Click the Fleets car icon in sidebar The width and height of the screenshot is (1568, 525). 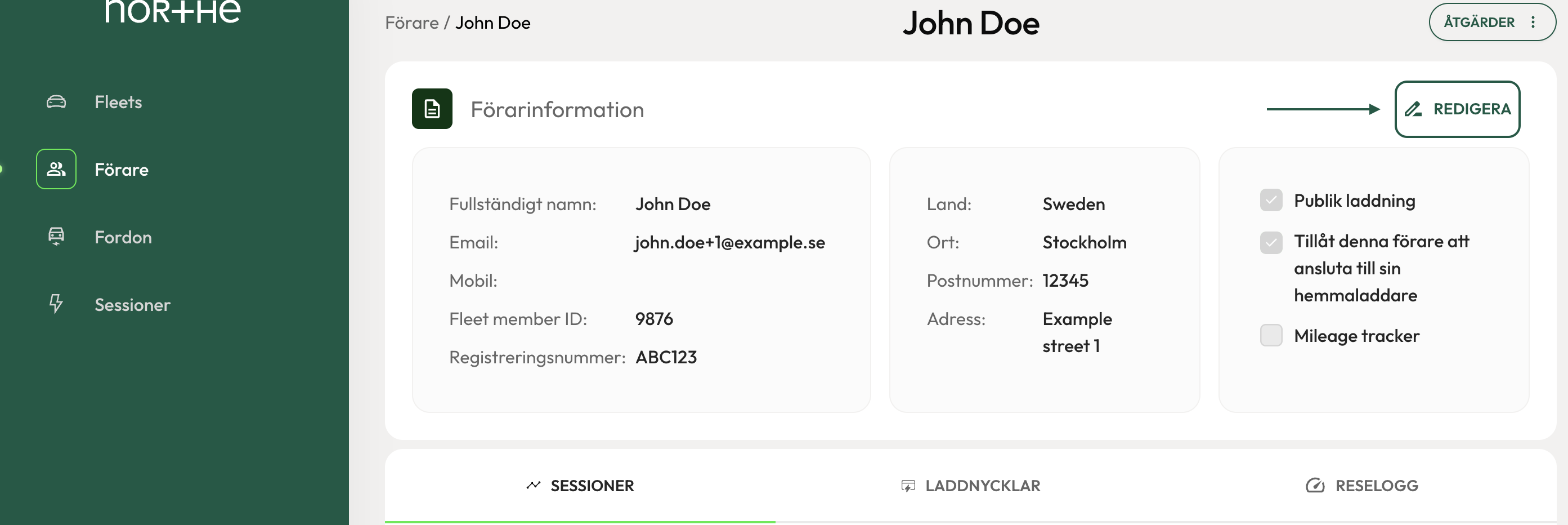pyautogui.click(x=56, y=102)
